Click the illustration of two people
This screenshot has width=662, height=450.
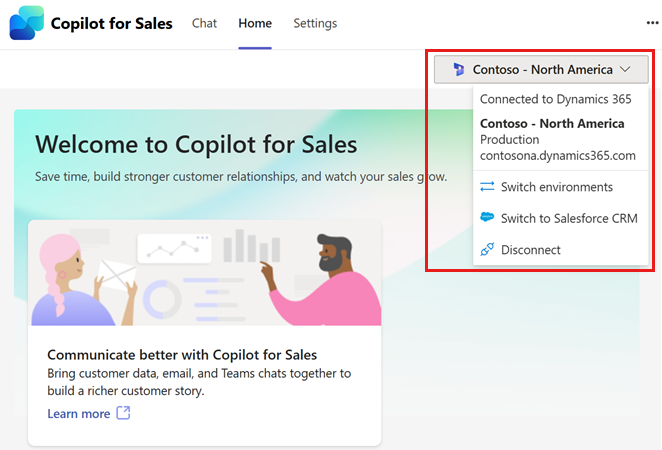click(206, 275)
